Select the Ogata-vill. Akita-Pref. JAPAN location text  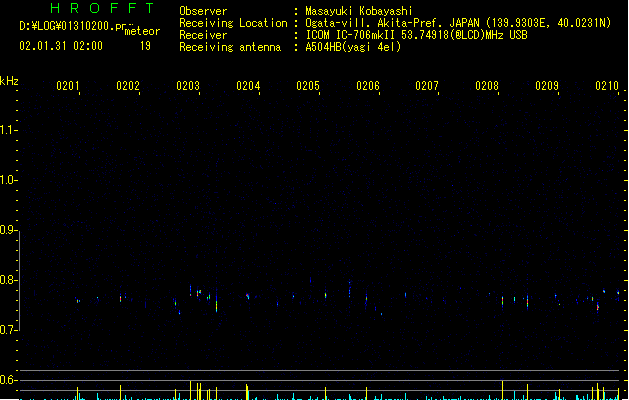click(458, 23)
